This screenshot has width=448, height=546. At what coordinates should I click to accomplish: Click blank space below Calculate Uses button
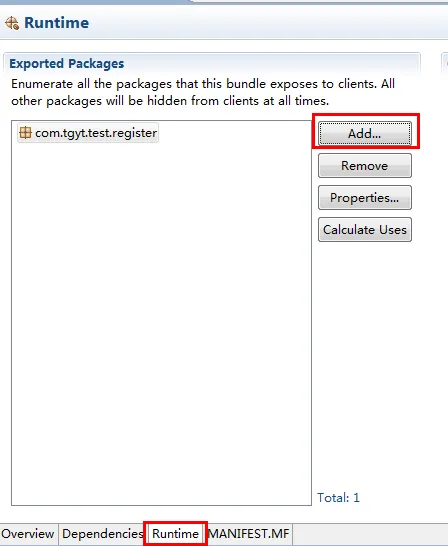[365, 362]
